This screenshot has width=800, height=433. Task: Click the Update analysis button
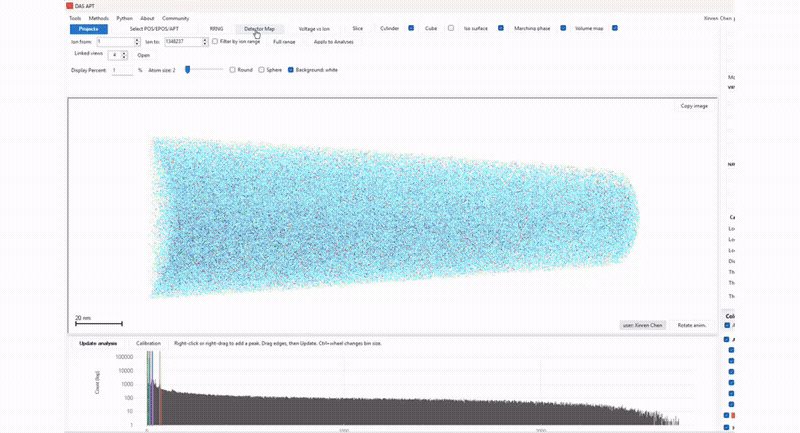click(x=98, y=343)
